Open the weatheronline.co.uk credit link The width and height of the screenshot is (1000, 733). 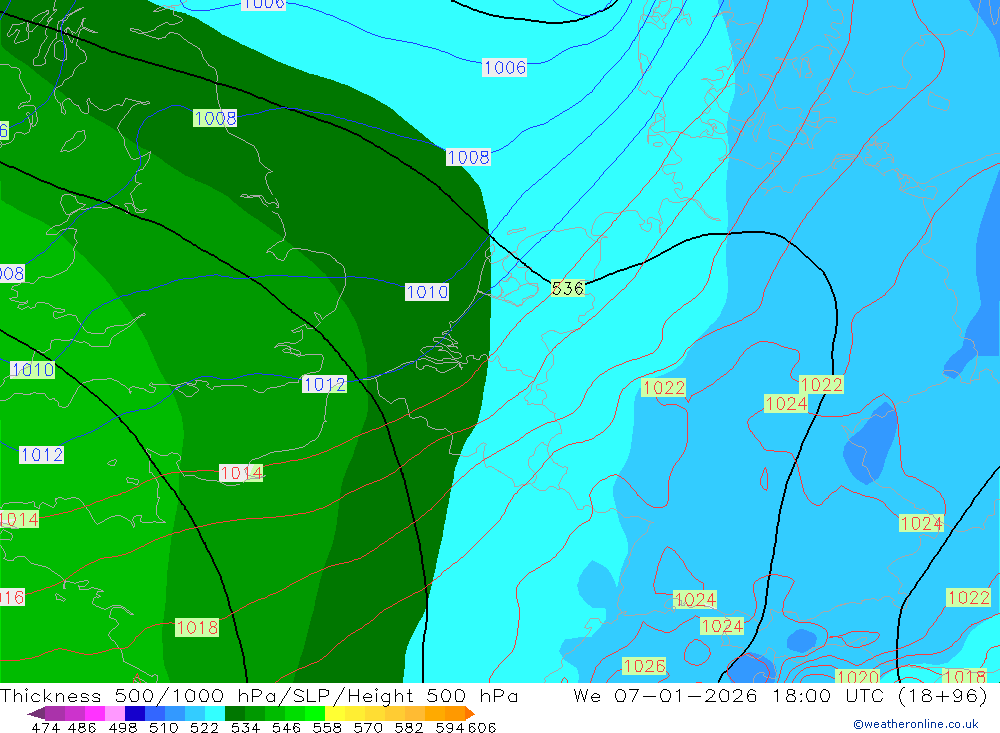click(x=916, y=724)
